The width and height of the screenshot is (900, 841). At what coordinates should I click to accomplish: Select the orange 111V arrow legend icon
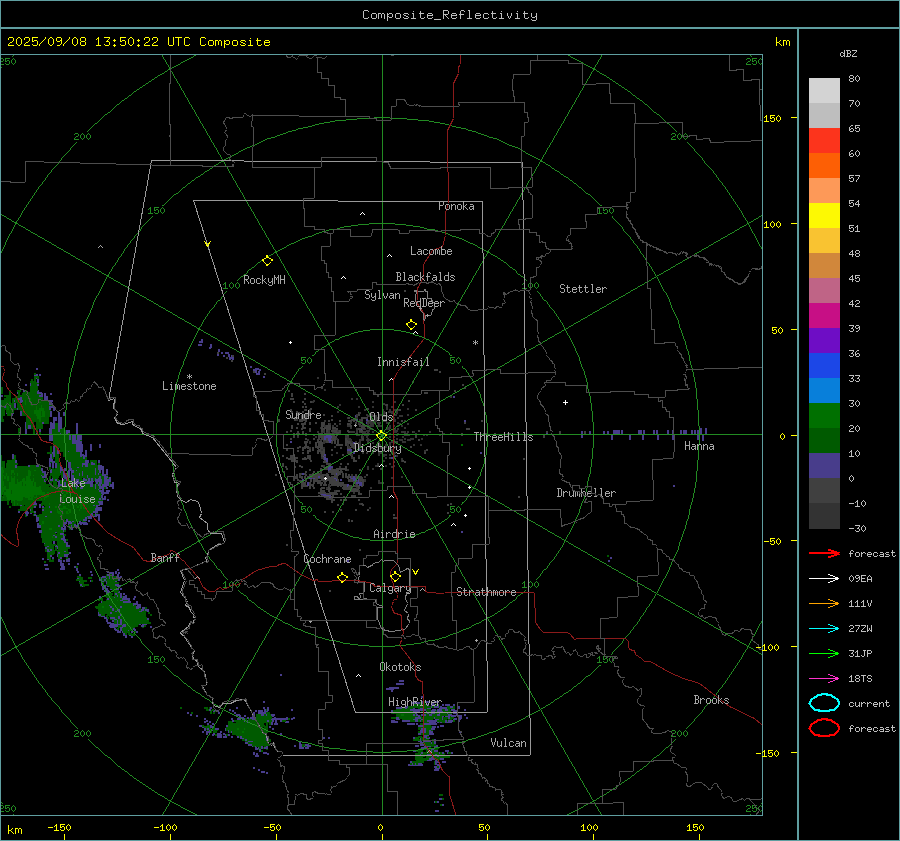[824, 603]
